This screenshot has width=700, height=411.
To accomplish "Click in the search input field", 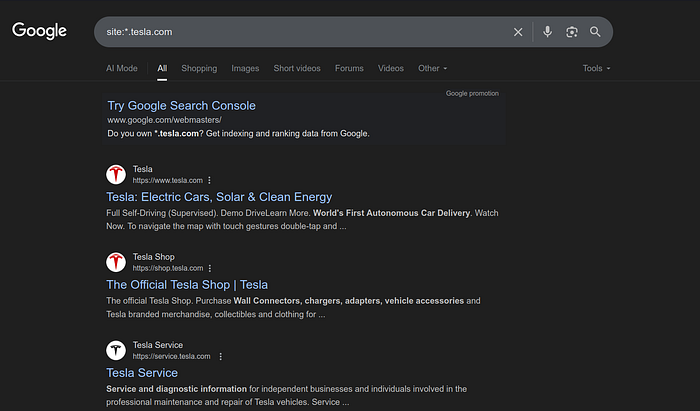I will [300, 32].
